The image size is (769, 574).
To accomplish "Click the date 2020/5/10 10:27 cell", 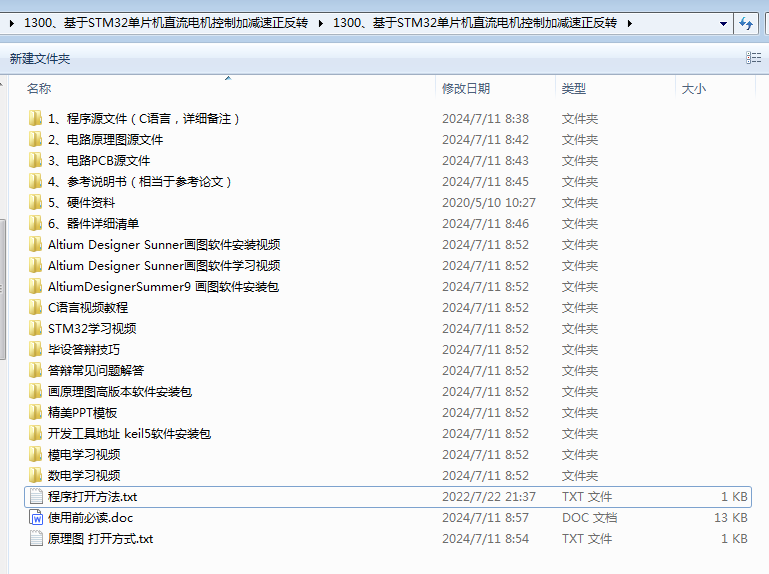I will [489, 203].
